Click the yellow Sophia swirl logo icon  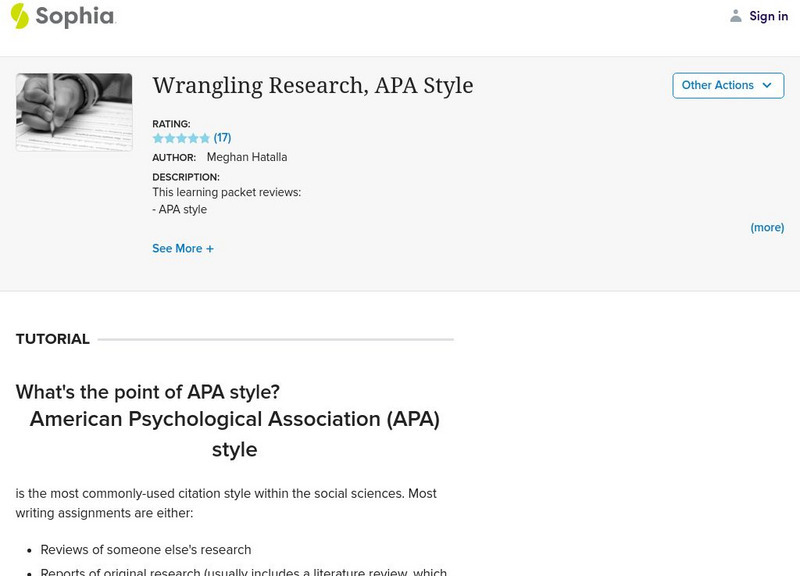(19, 16)
